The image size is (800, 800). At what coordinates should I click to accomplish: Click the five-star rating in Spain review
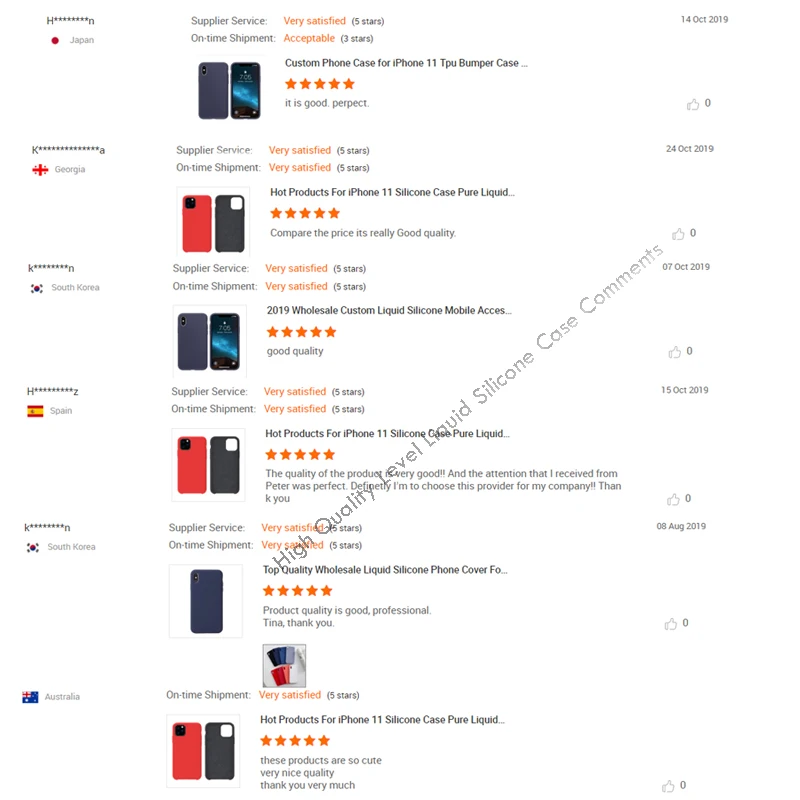(x=300, y=454)
